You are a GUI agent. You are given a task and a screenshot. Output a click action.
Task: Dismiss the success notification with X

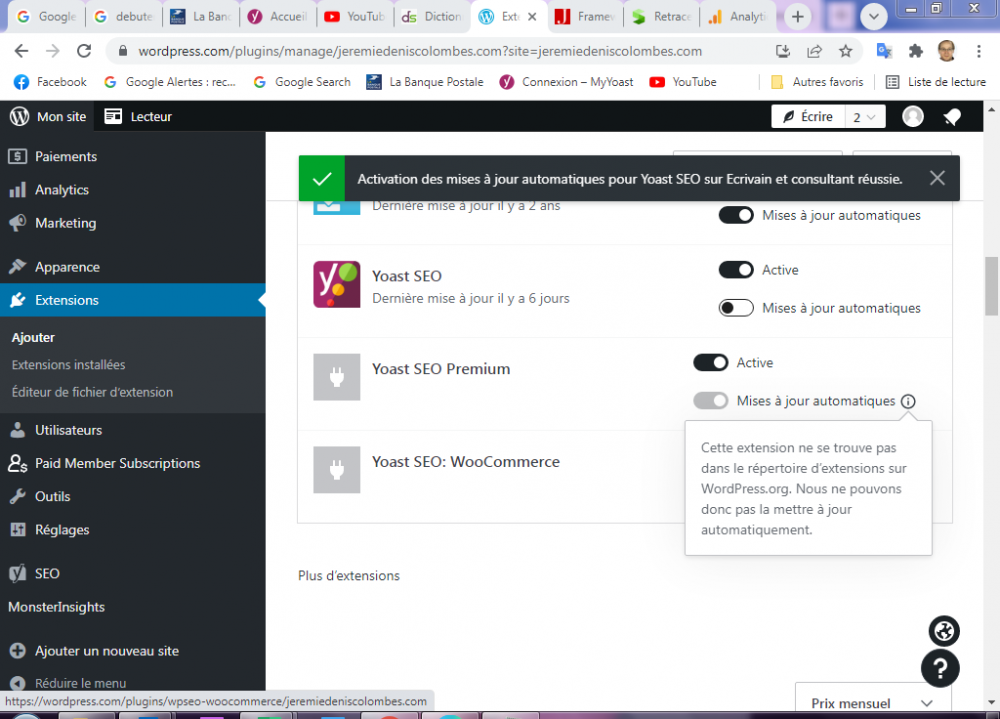(937, 178)
